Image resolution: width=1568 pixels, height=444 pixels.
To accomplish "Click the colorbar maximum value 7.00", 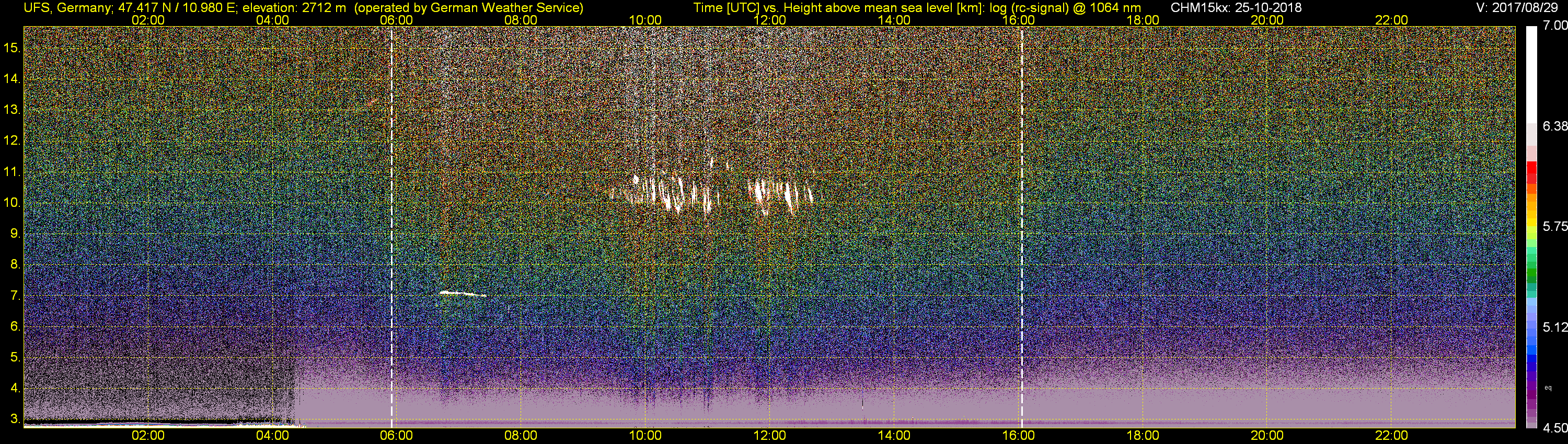I will click(x=1555, y=26).
